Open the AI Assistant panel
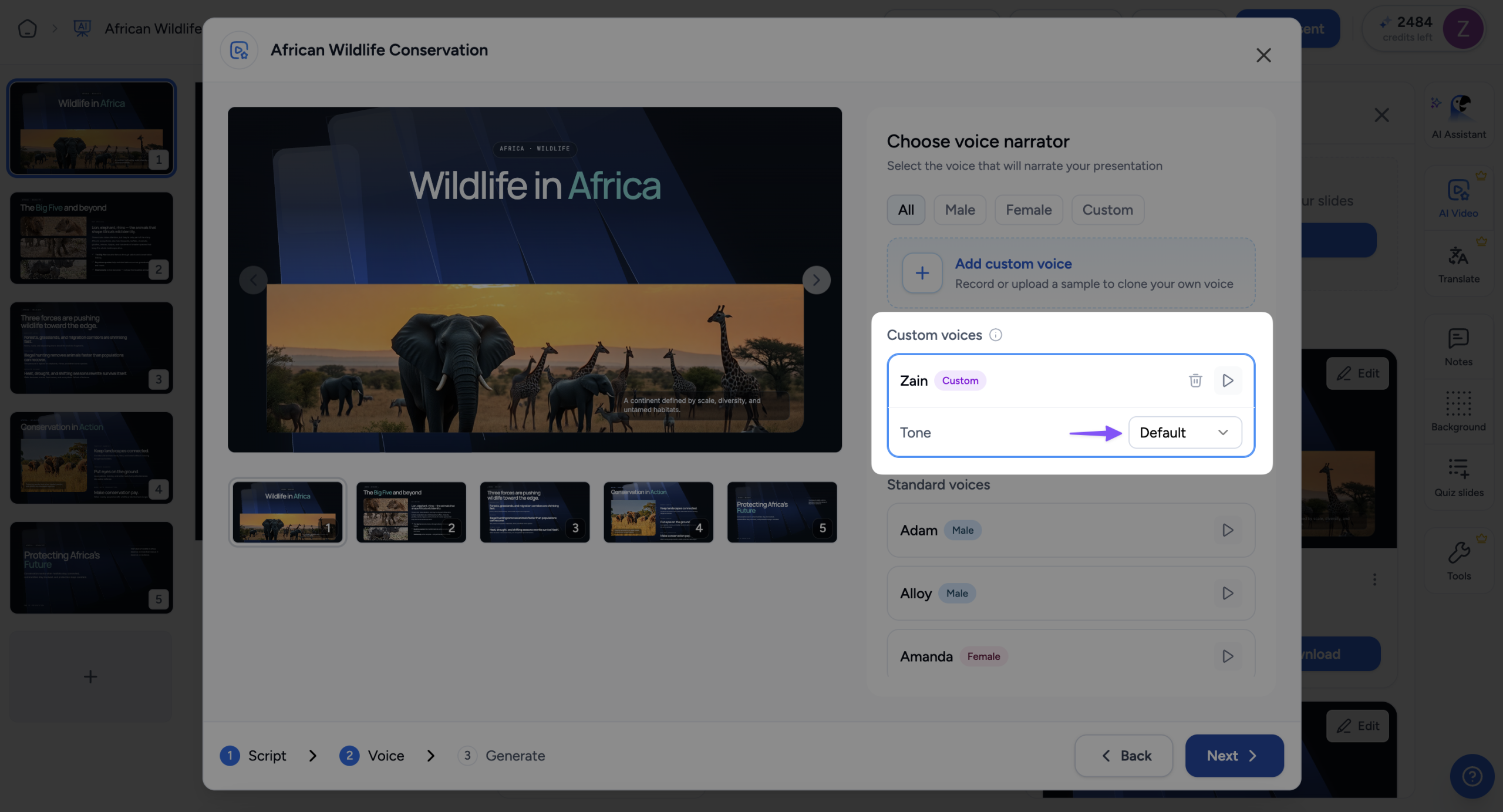This screenshot has width=1503, height=812. pos(1458,117)
